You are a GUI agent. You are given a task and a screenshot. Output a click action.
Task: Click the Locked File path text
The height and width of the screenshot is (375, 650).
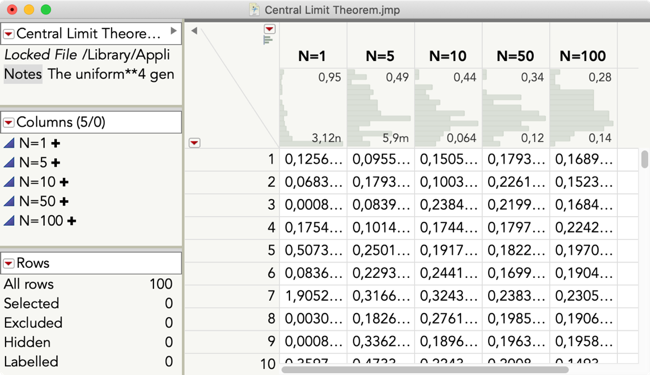pos(87,55)
